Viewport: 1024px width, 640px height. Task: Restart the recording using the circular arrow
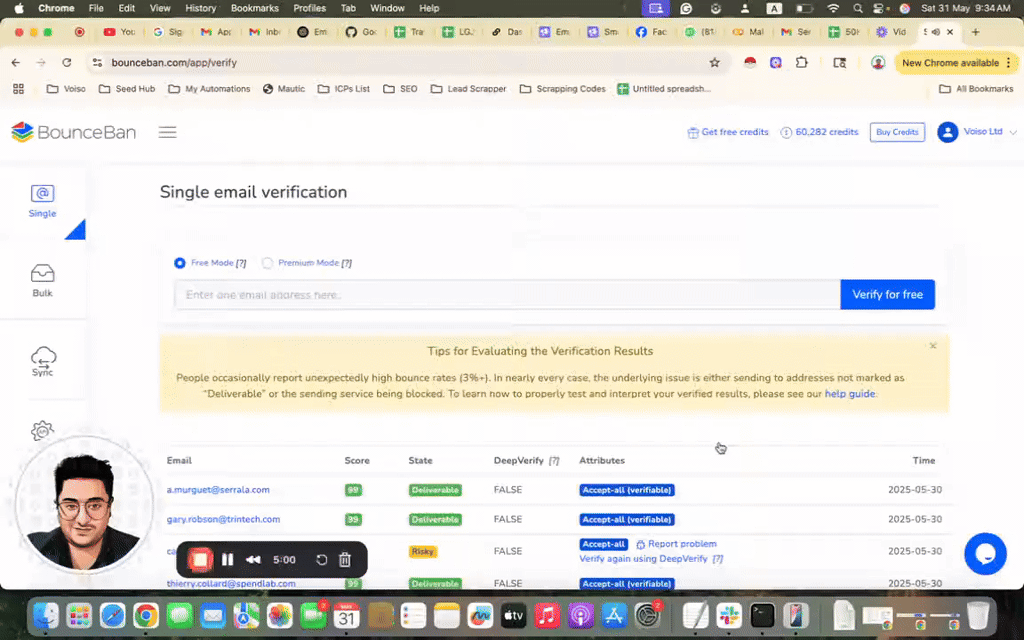322,560
